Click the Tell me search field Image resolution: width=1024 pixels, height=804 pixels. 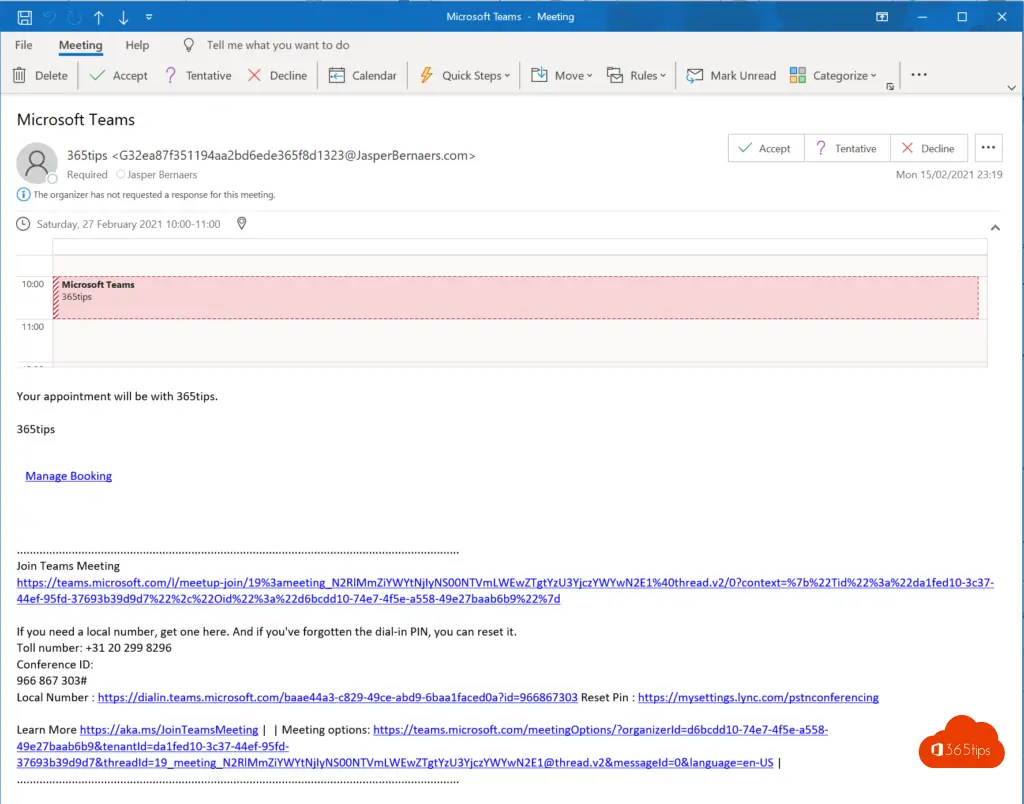click(x=277, y=45)
